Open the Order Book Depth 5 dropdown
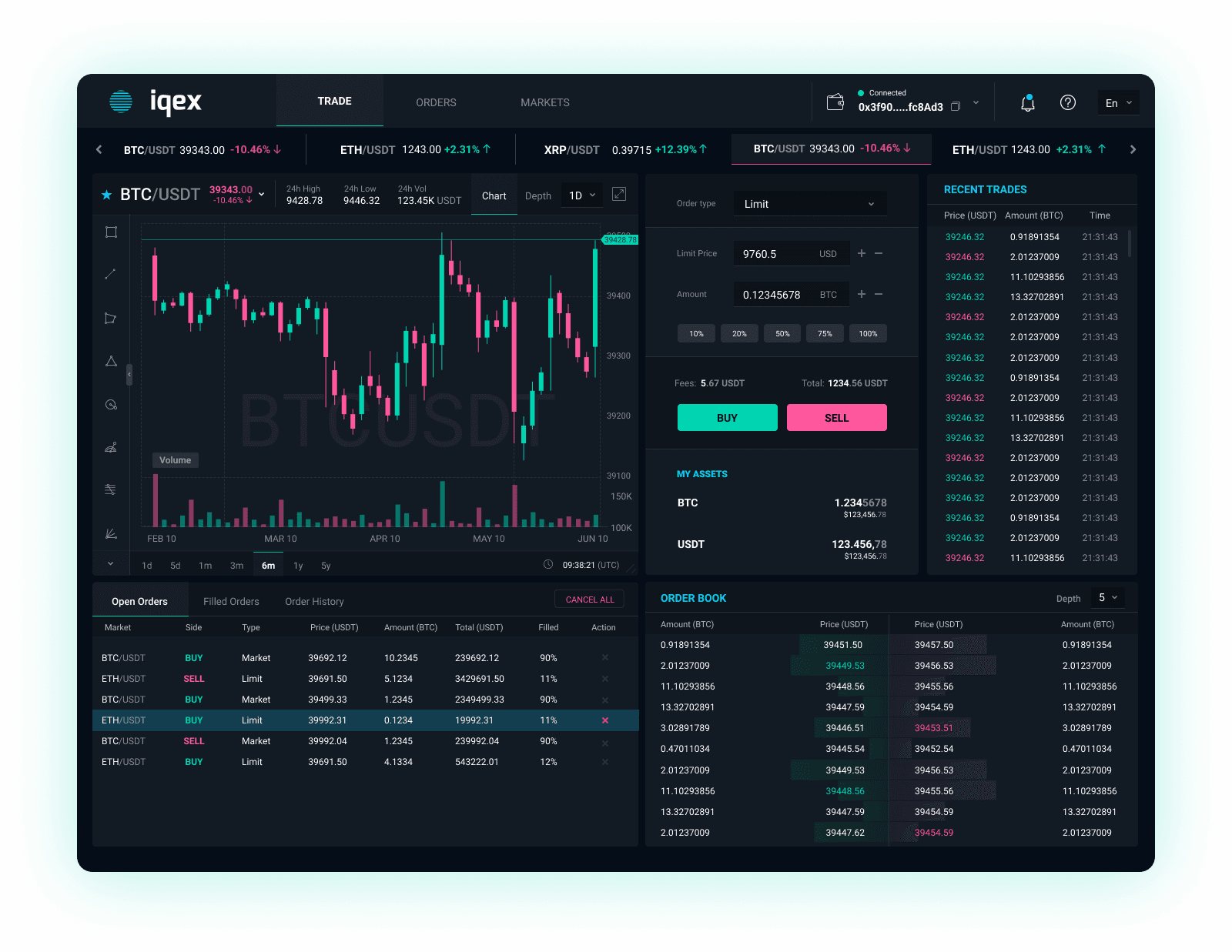1232x952 pixels. (1108, 597)
